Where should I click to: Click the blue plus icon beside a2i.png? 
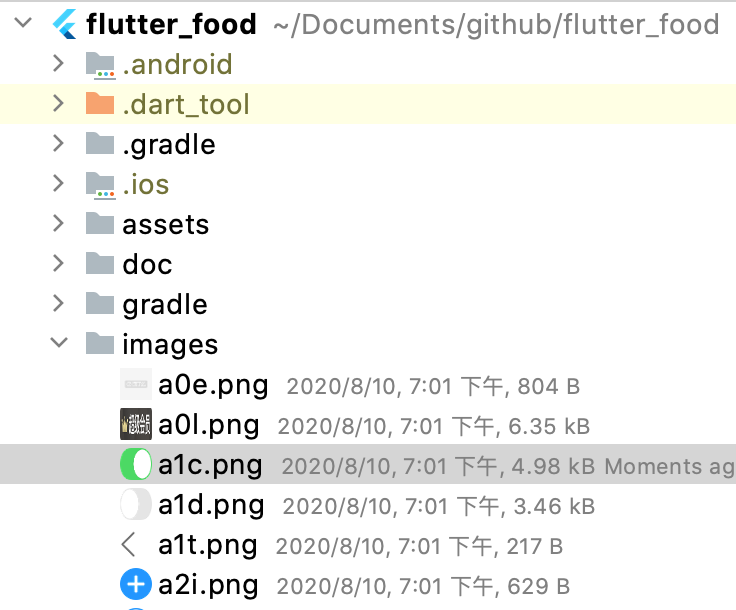pos(136,585)
